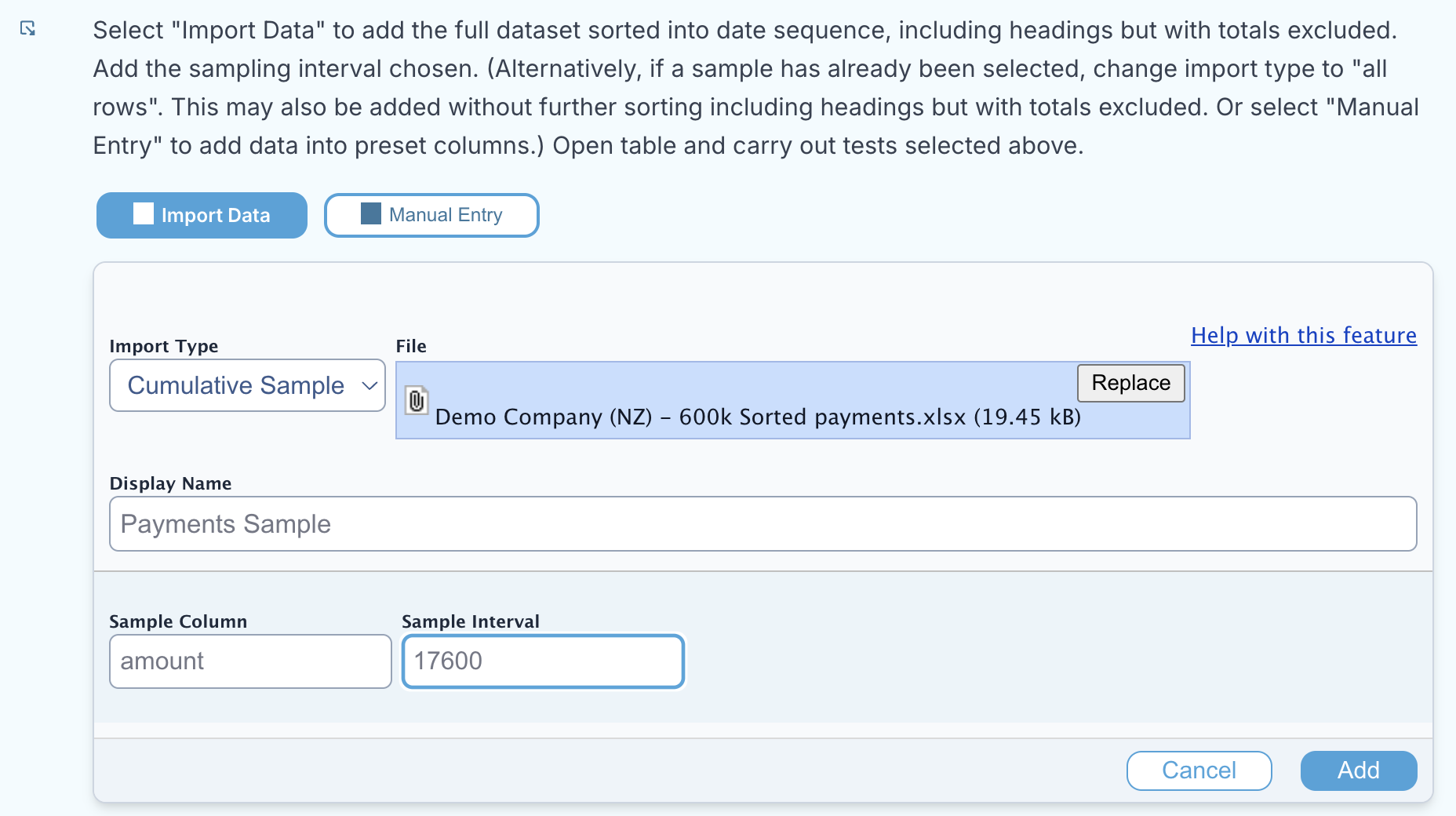Click the dark square icon in Manual Entry
The width and height of the screenshot is (1456, 816).
tap(370, 213)
